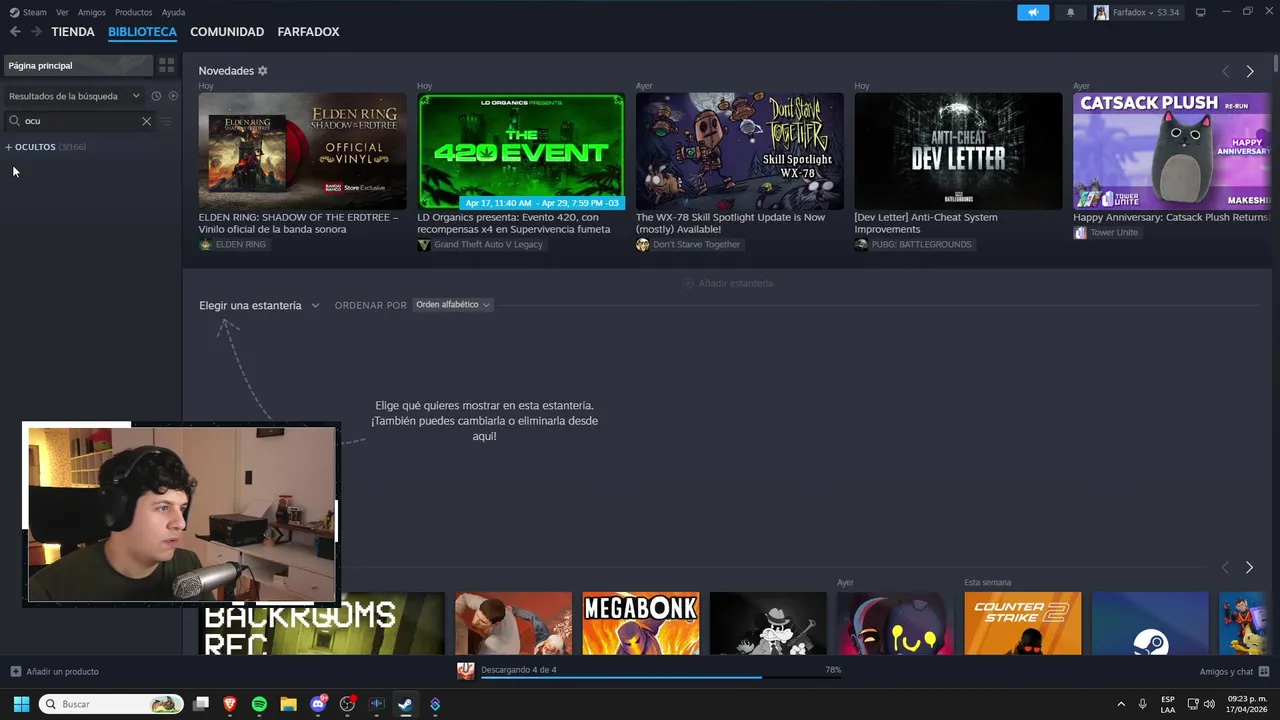Show ready-to-play games filter icon
Screen dimensions: 1280x720
point(173,96)
